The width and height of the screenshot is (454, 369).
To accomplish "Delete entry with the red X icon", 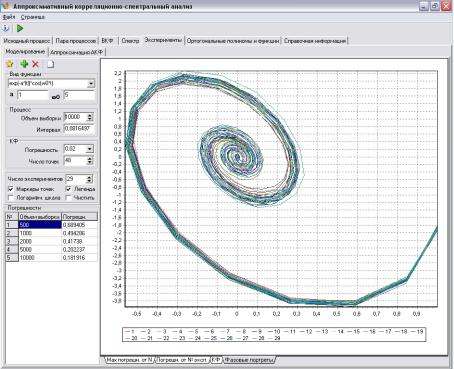I will pyautogui.click(x=35, y=64).
